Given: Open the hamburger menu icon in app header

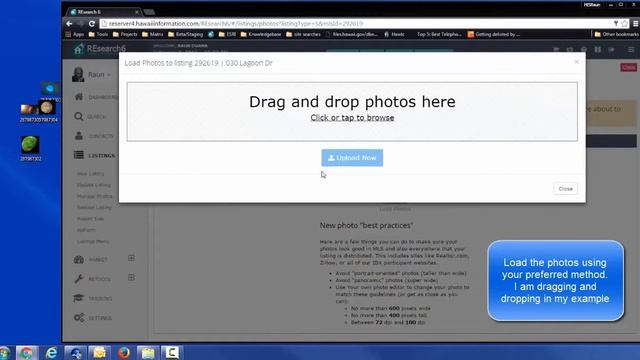Looking at the screenshot, I should 631,49.
